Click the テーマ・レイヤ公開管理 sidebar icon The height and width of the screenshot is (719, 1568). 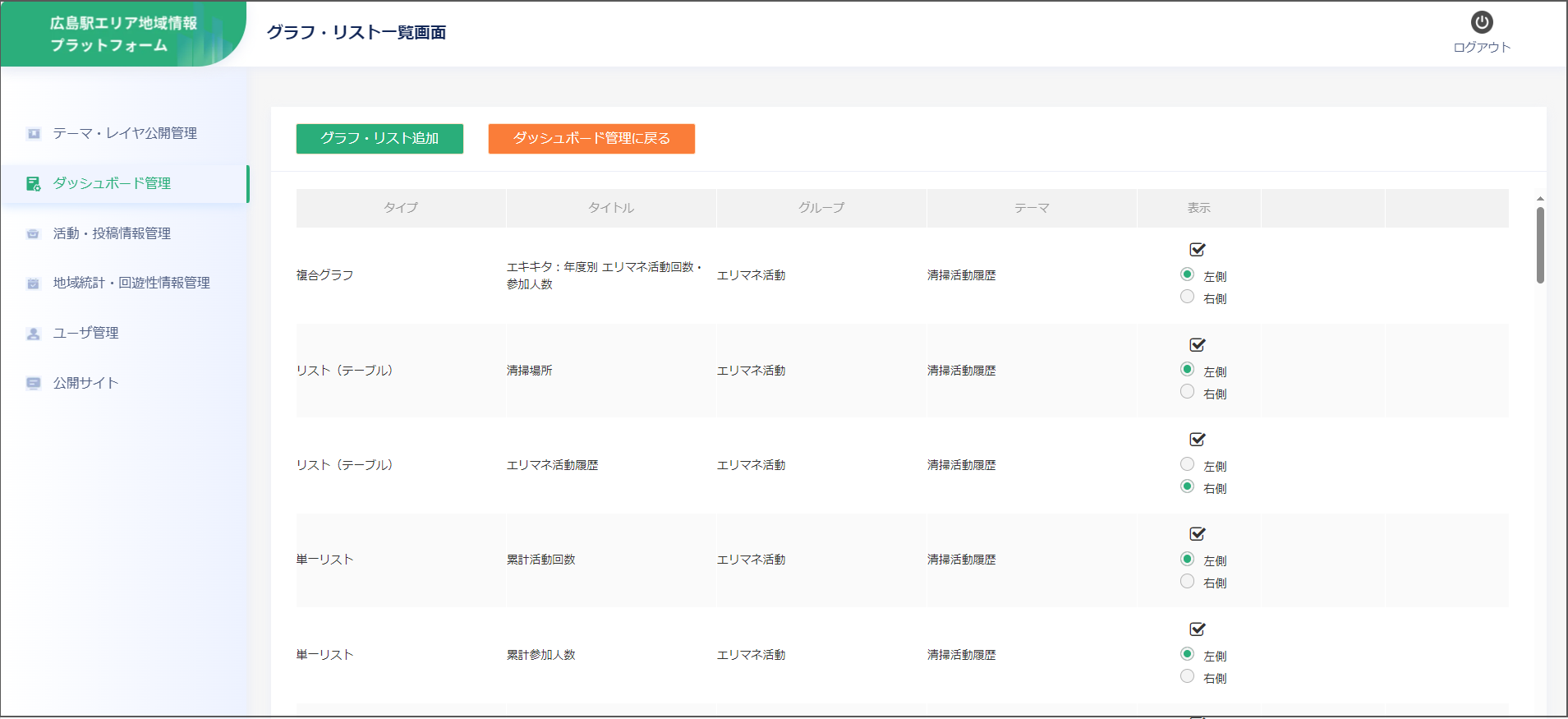tap(34, 133)
